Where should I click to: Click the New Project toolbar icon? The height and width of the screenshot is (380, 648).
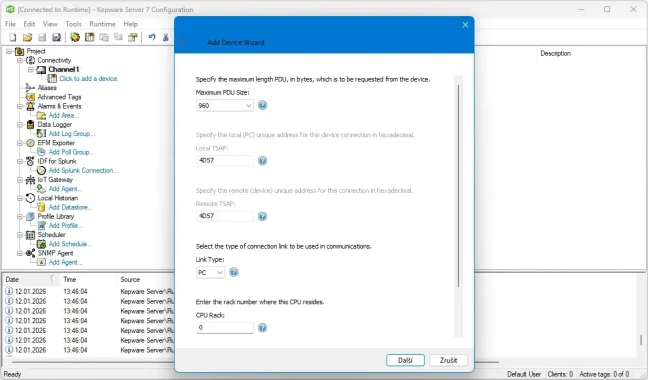pos(13,38)
